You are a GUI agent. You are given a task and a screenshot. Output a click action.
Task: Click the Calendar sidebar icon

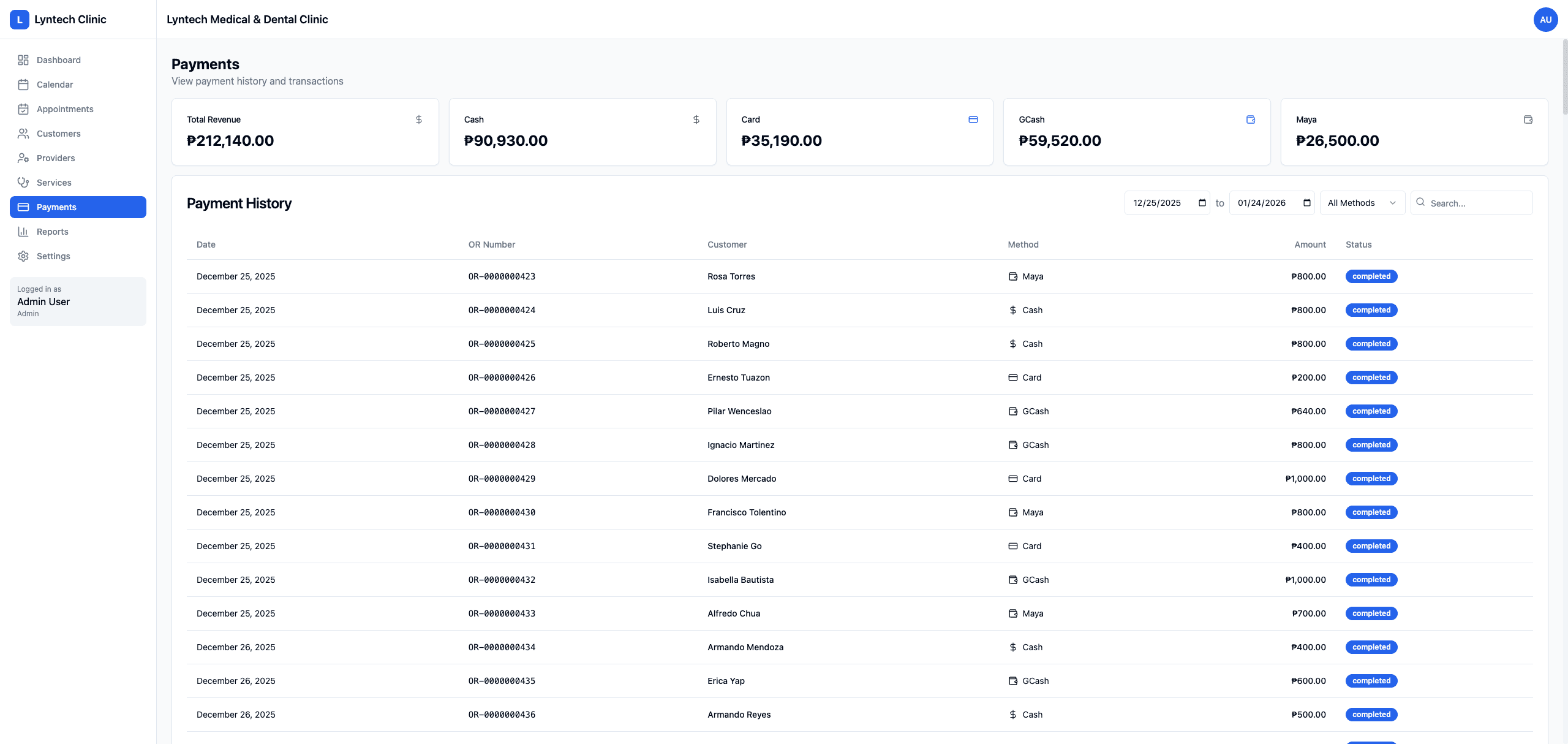pos(23,85)
